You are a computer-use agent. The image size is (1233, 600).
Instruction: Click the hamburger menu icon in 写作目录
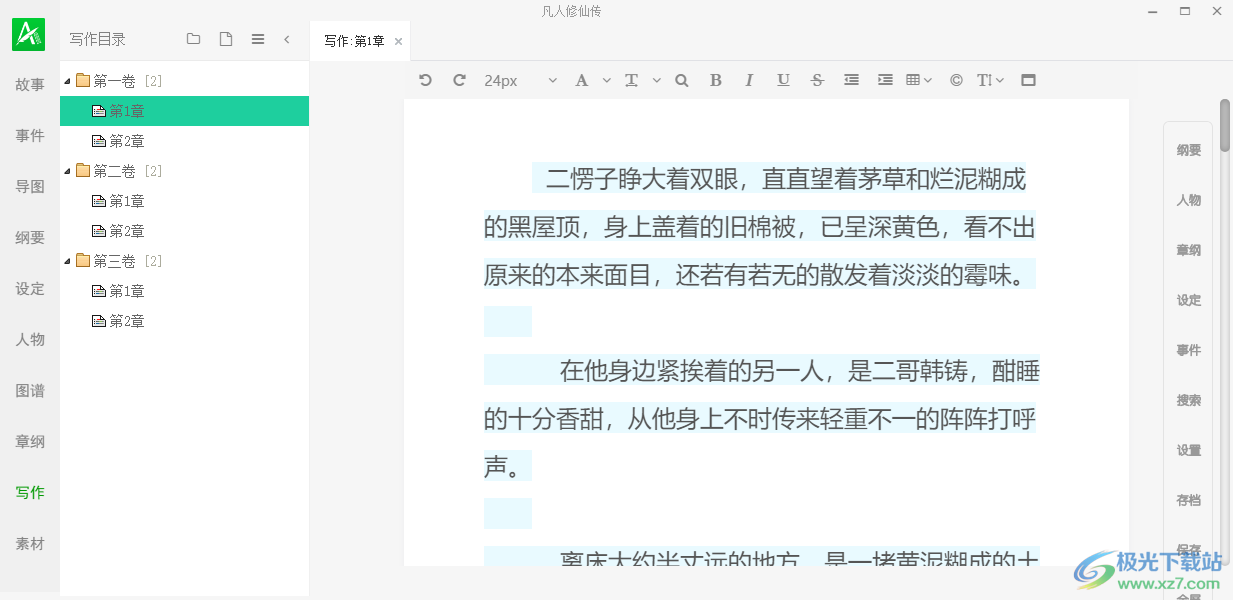[258, 39]
